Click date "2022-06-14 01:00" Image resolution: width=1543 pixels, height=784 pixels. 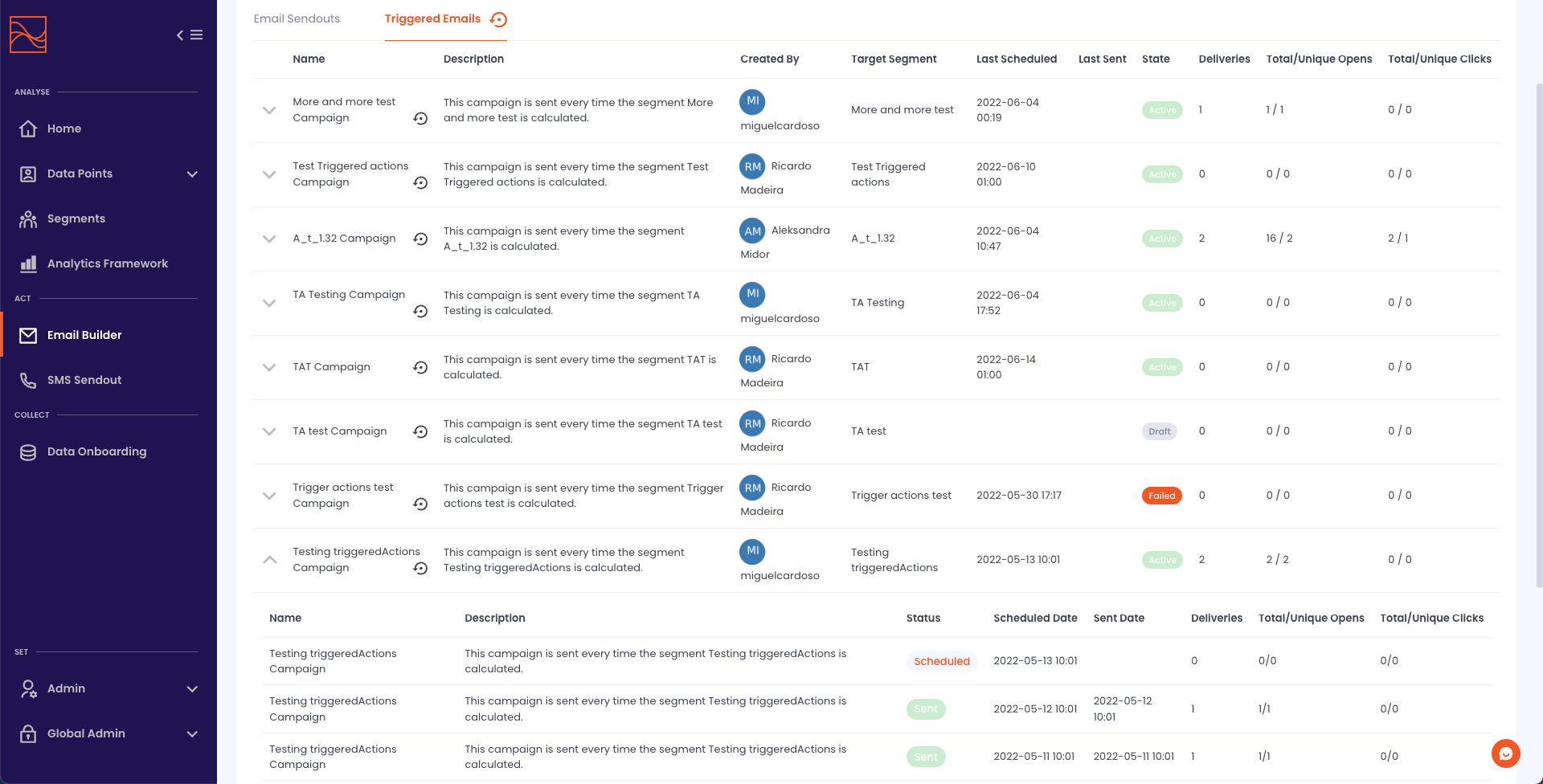click(1006, 367)
